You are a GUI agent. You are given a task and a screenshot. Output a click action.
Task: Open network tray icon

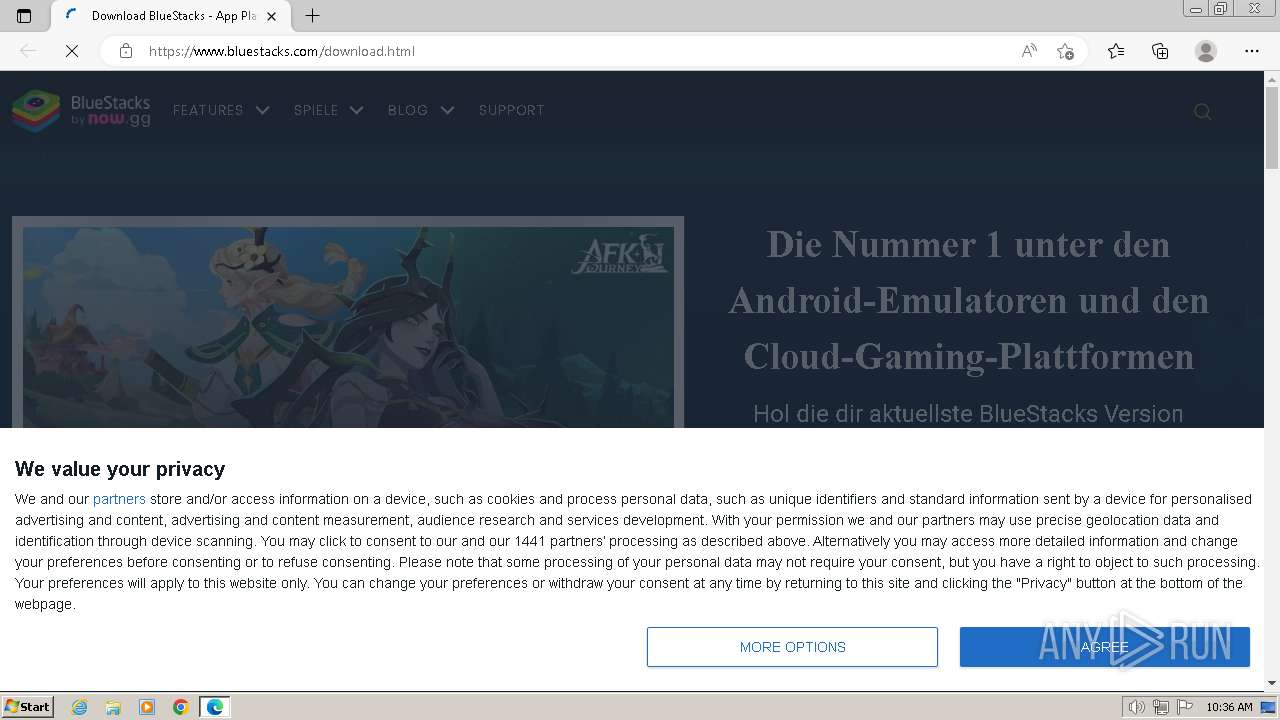[1161, 707]
